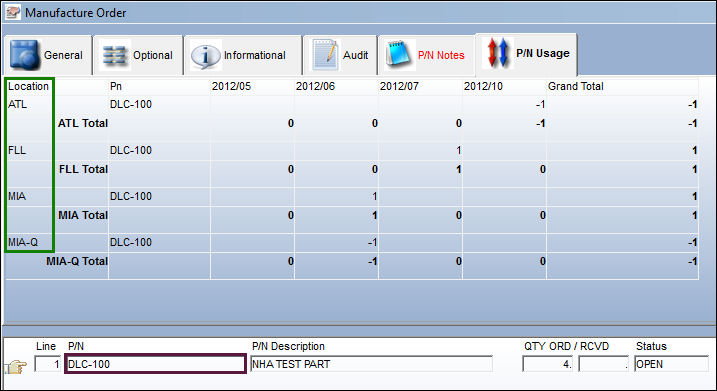Click the pointing hand line selector icon
This screenshot has height=391, width=717.
(16, 366)
